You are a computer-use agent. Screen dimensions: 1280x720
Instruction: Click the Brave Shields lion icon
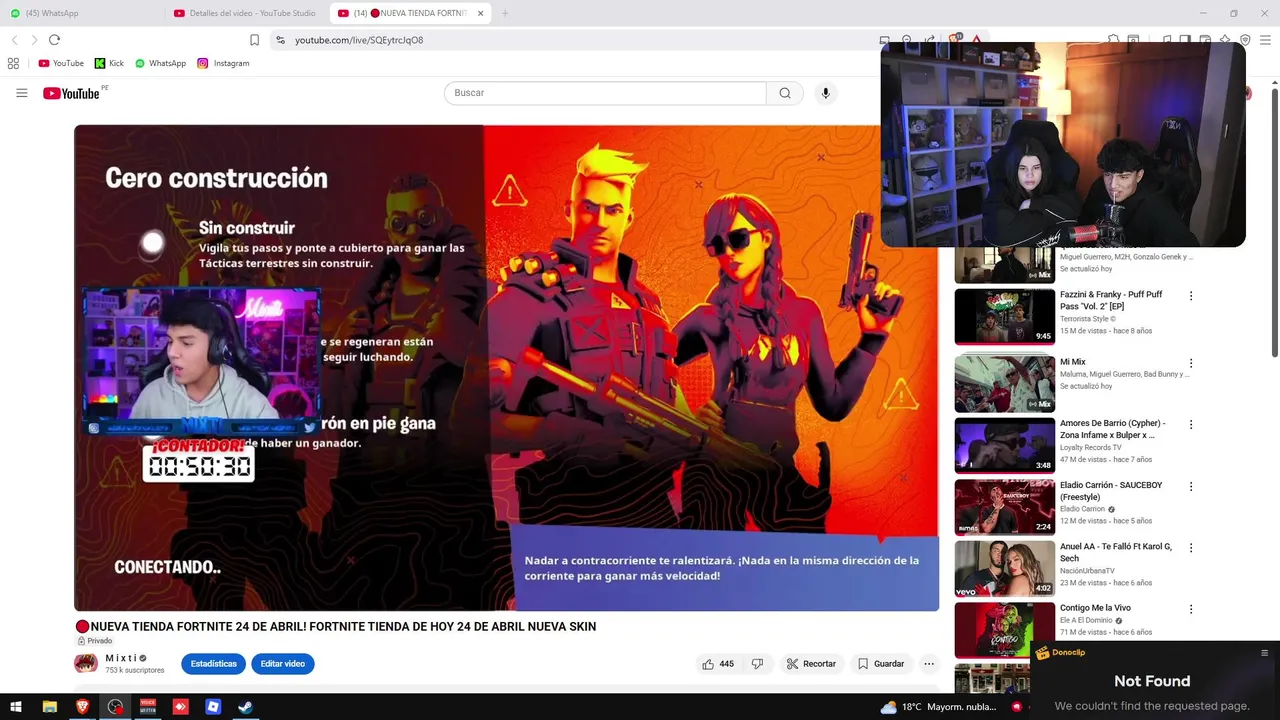(x=955, y=40)
